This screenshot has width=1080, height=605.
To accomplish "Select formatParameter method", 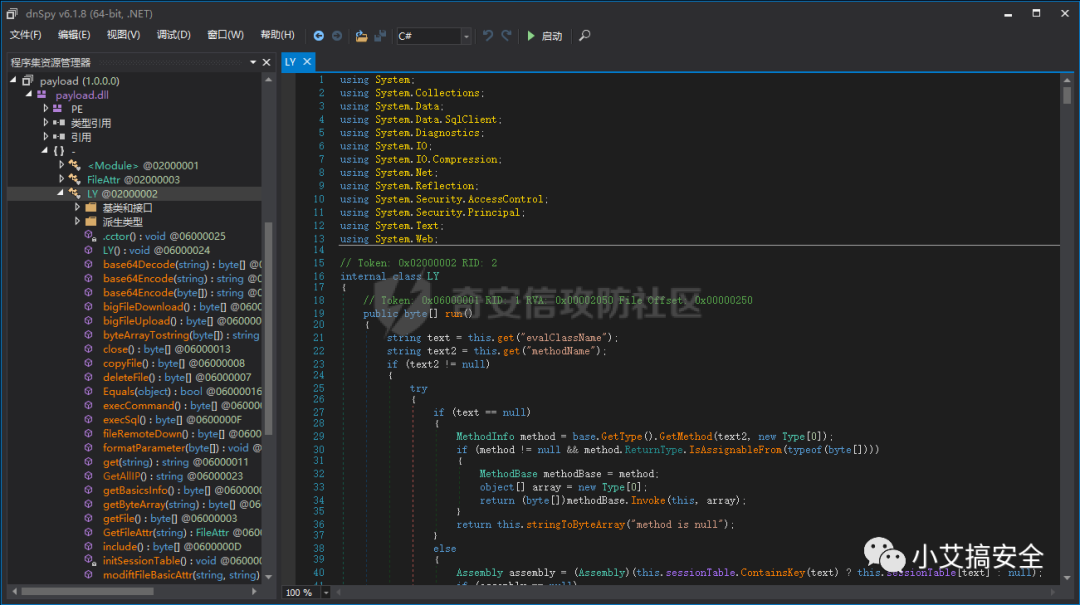I will click(182, 449).
